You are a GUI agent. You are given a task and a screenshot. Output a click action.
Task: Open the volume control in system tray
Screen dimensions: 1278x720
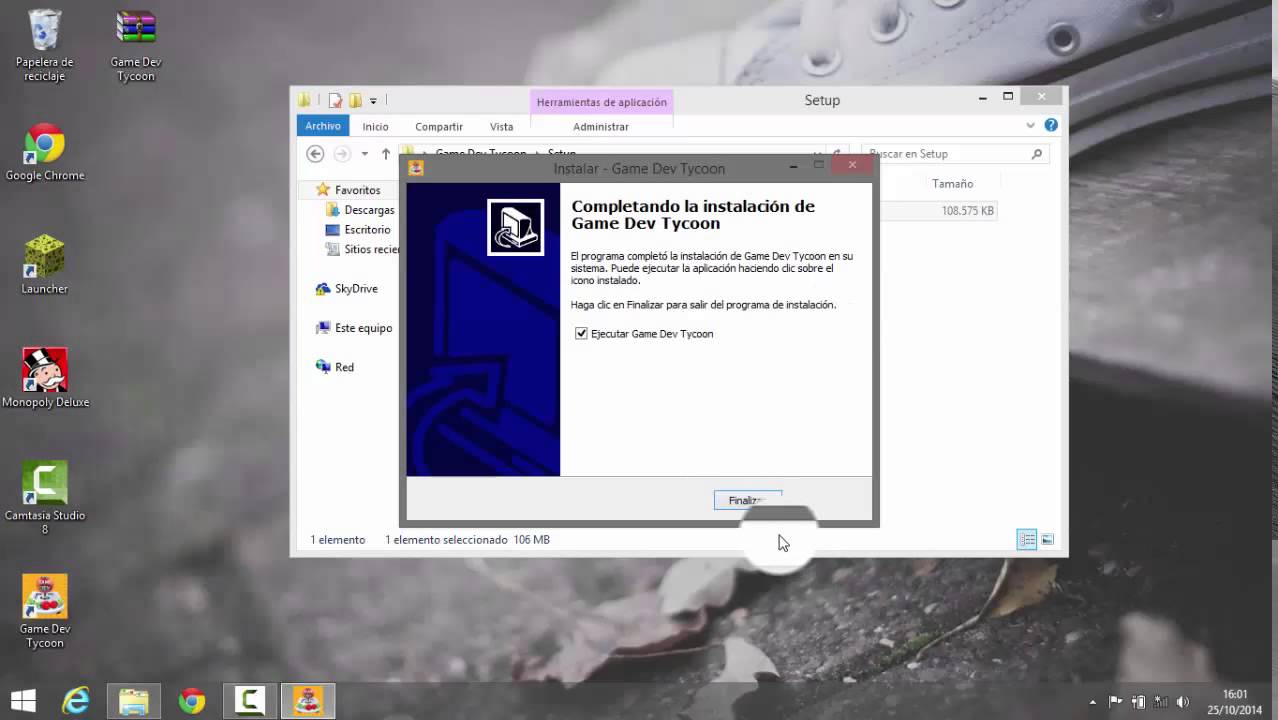tap(1183, 702)
